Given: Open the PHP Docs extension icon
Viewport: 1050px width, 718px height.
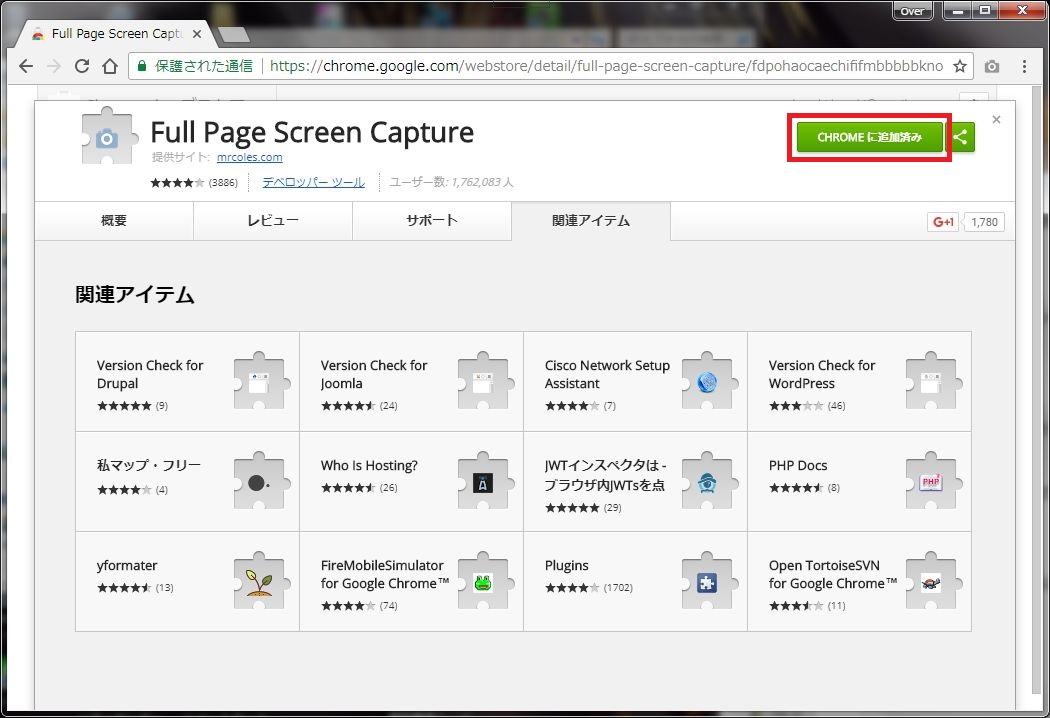Looking at the screenshot, I should point(933,480).
